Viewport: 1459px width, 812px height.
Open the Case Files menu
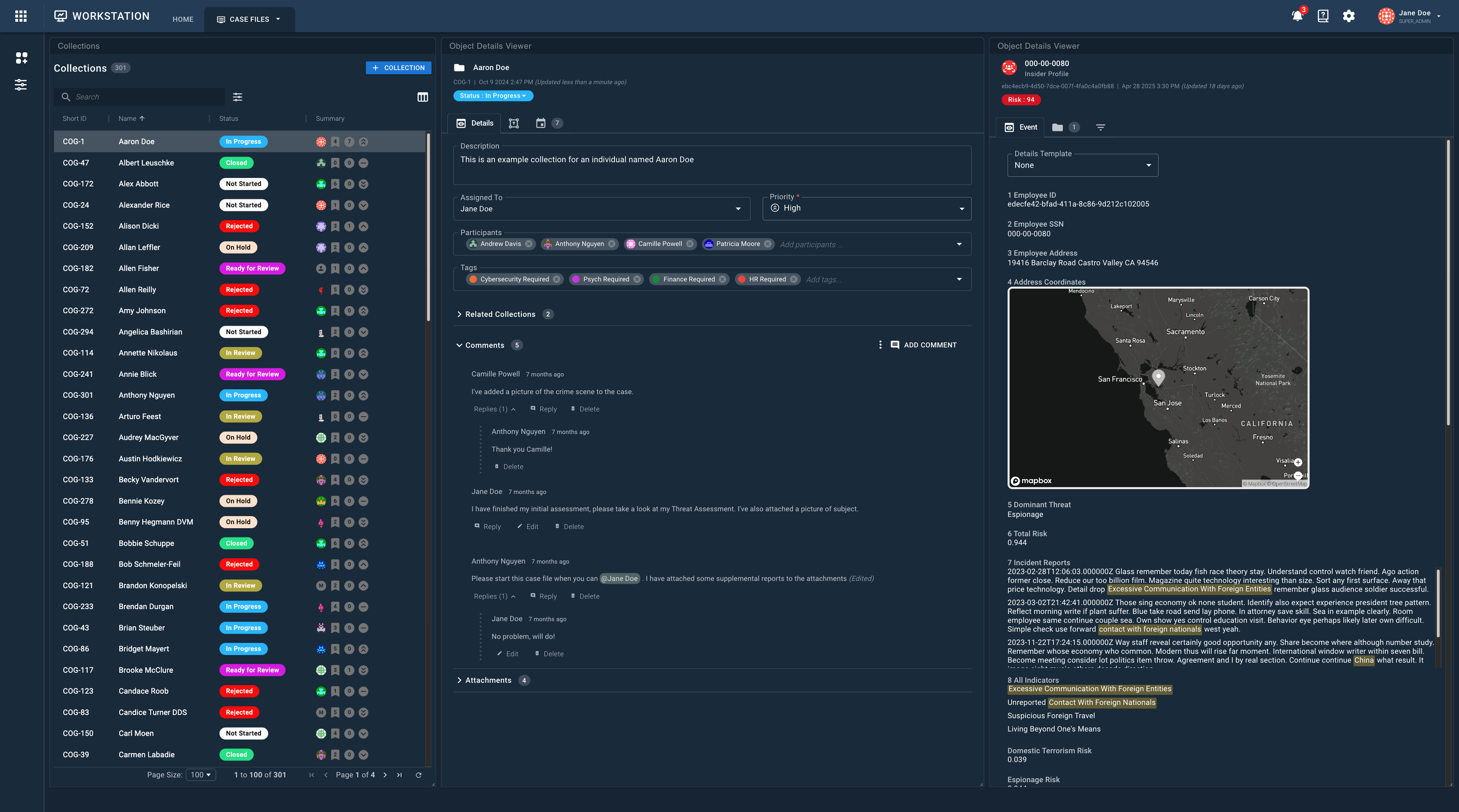click(x=249, y=19)
